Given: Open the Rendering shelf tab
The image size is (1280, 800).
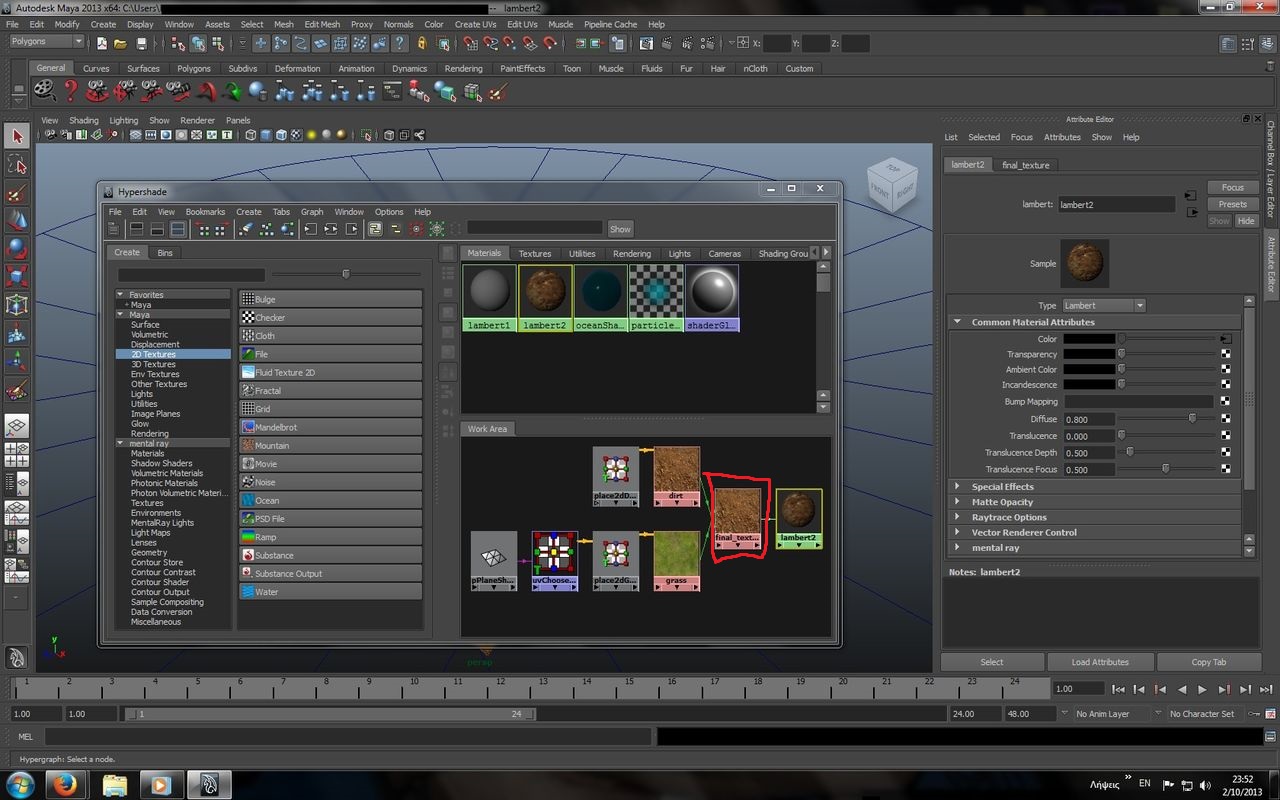Looking at the screenshot, I should [463, 69].
